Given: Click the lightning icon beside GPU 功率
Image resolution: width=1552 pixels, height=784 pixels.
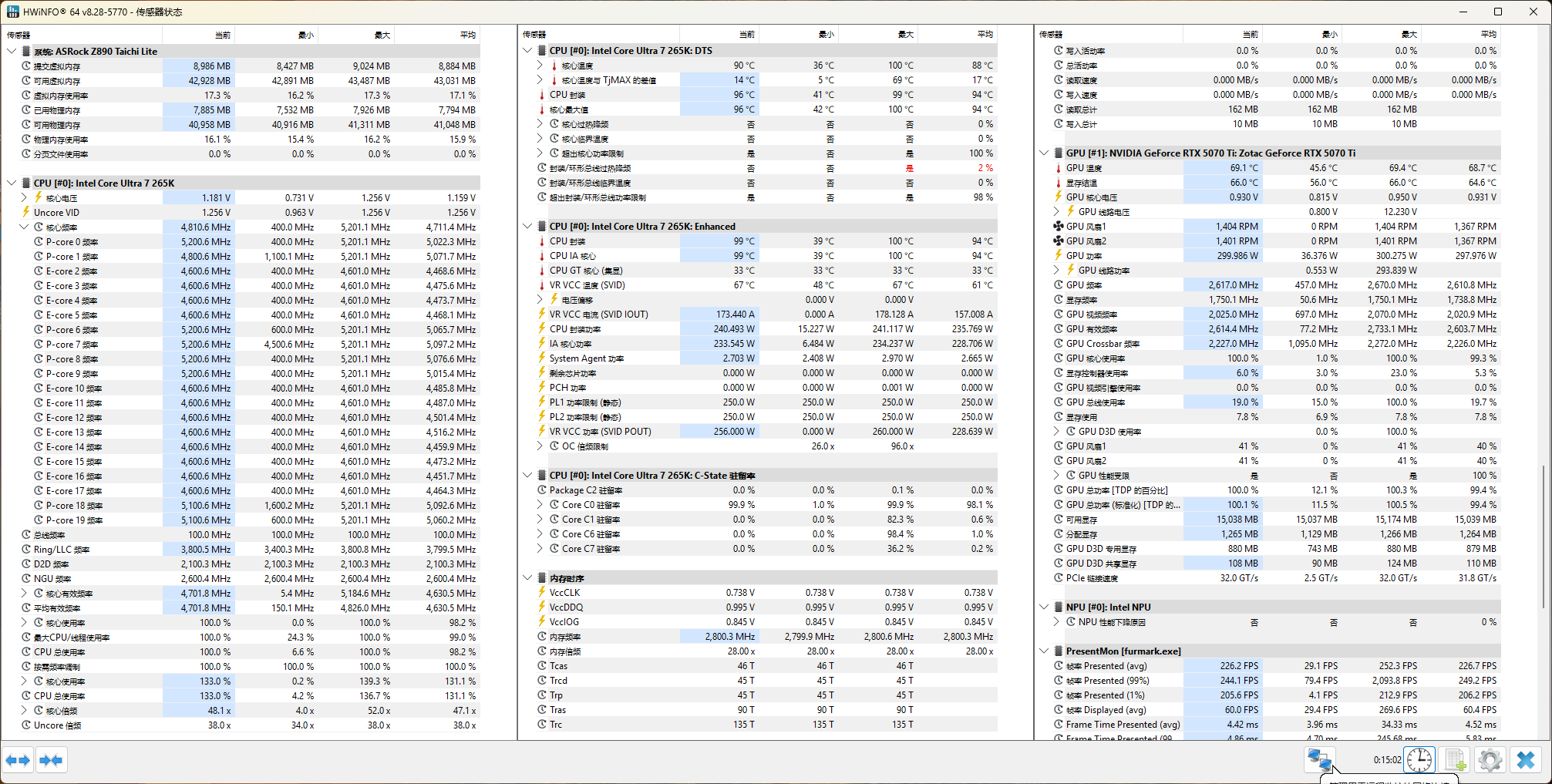Looking at the screenshot, I should 1059,256.
